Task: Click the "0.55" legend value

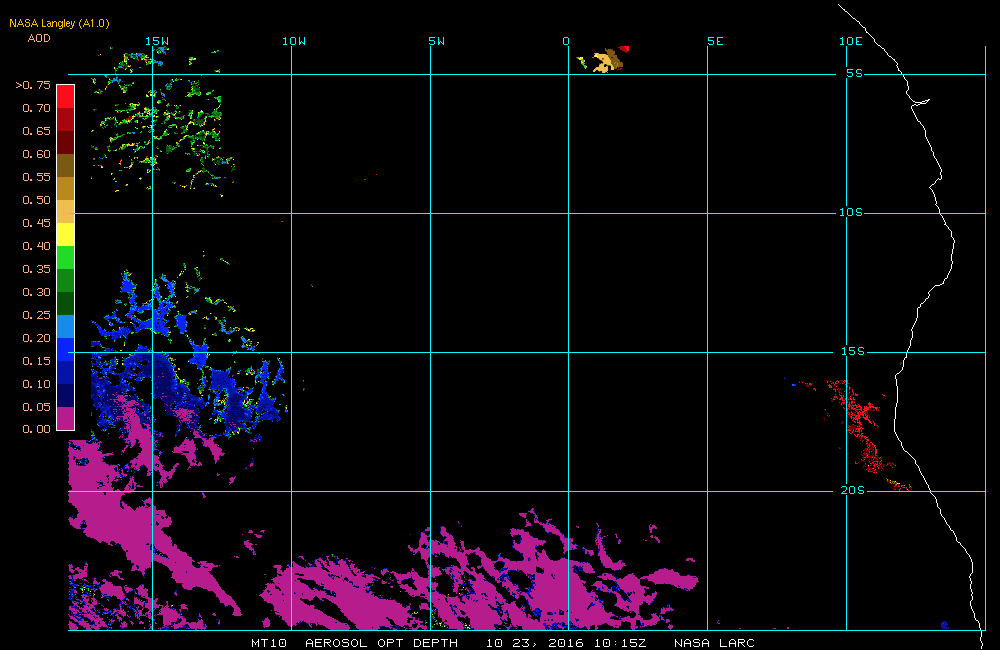Action: [x=36, y=177]
